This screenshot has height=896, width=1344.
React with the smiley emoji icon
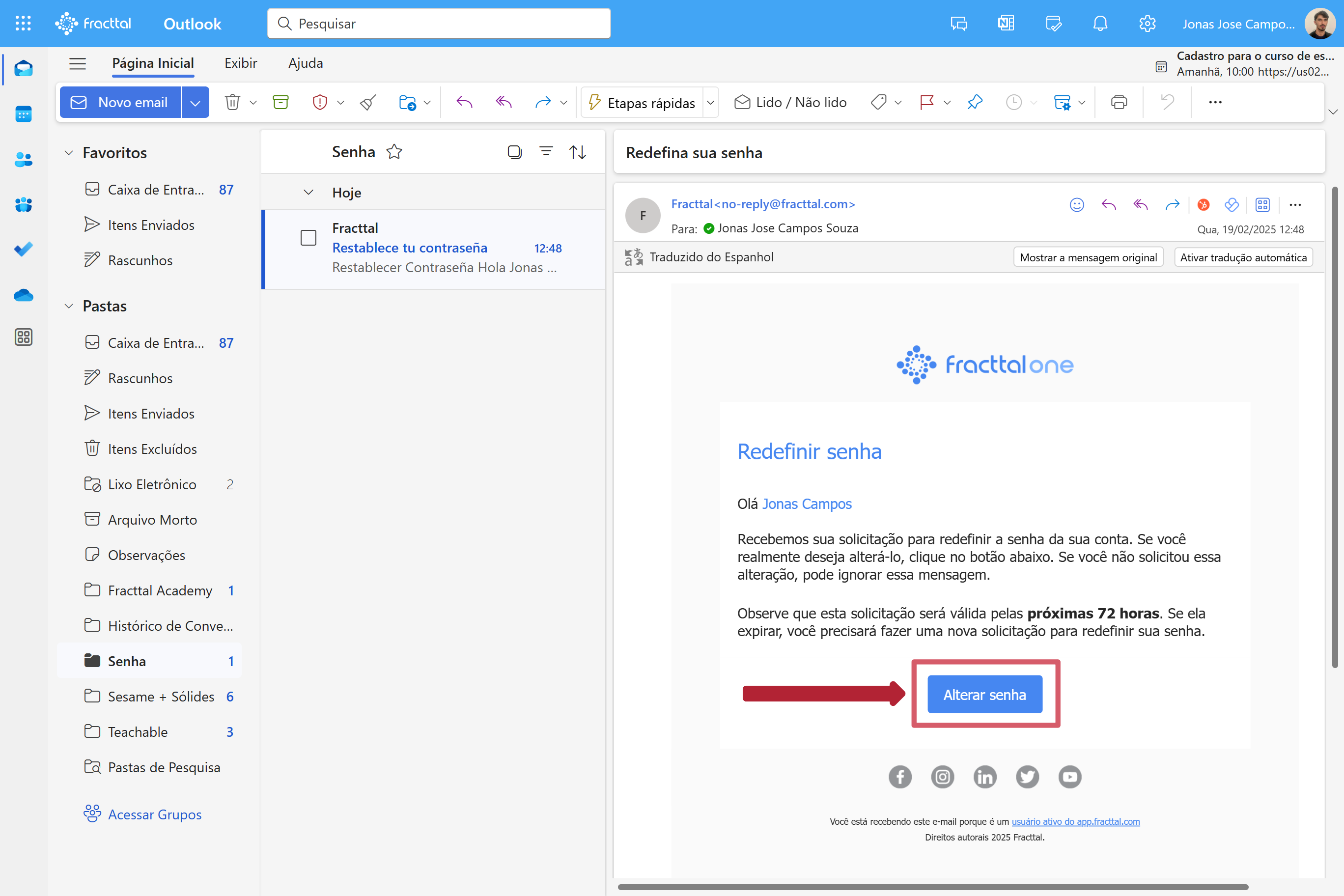(1077, 204)
